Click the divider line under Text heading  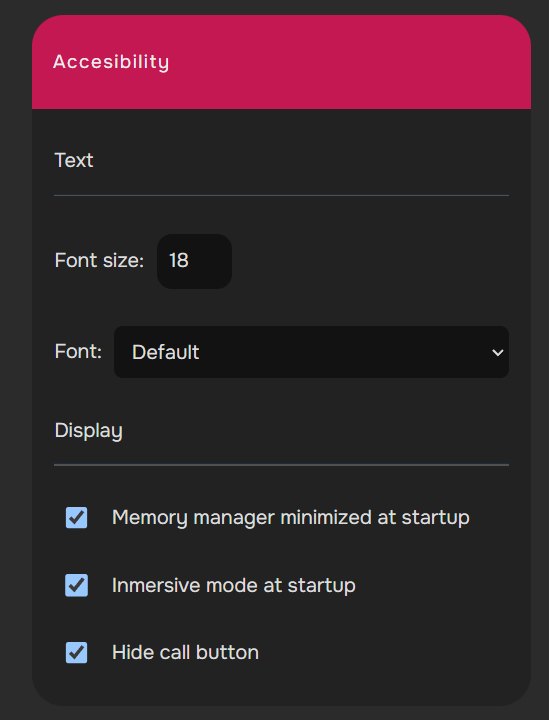coord(281,196)
